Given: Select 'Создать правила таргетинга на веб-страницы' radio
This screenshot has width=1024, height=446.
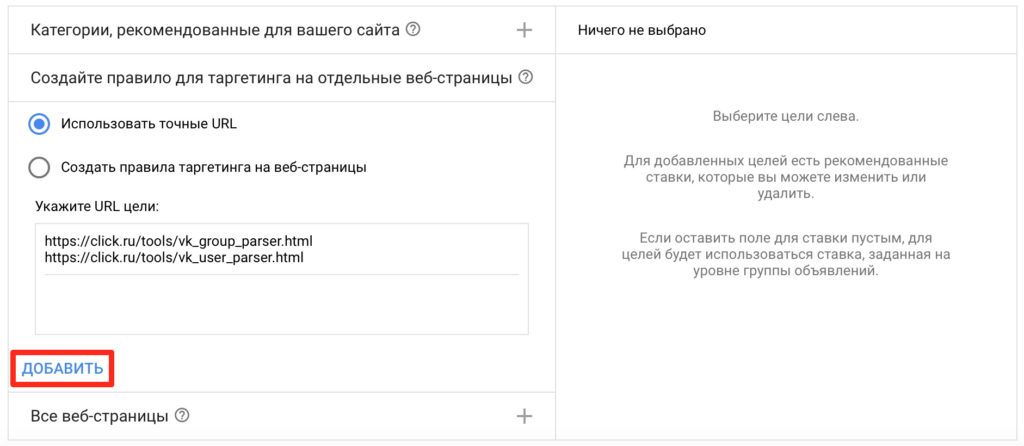Looking at the screenshot, I should tap(40, 167).
